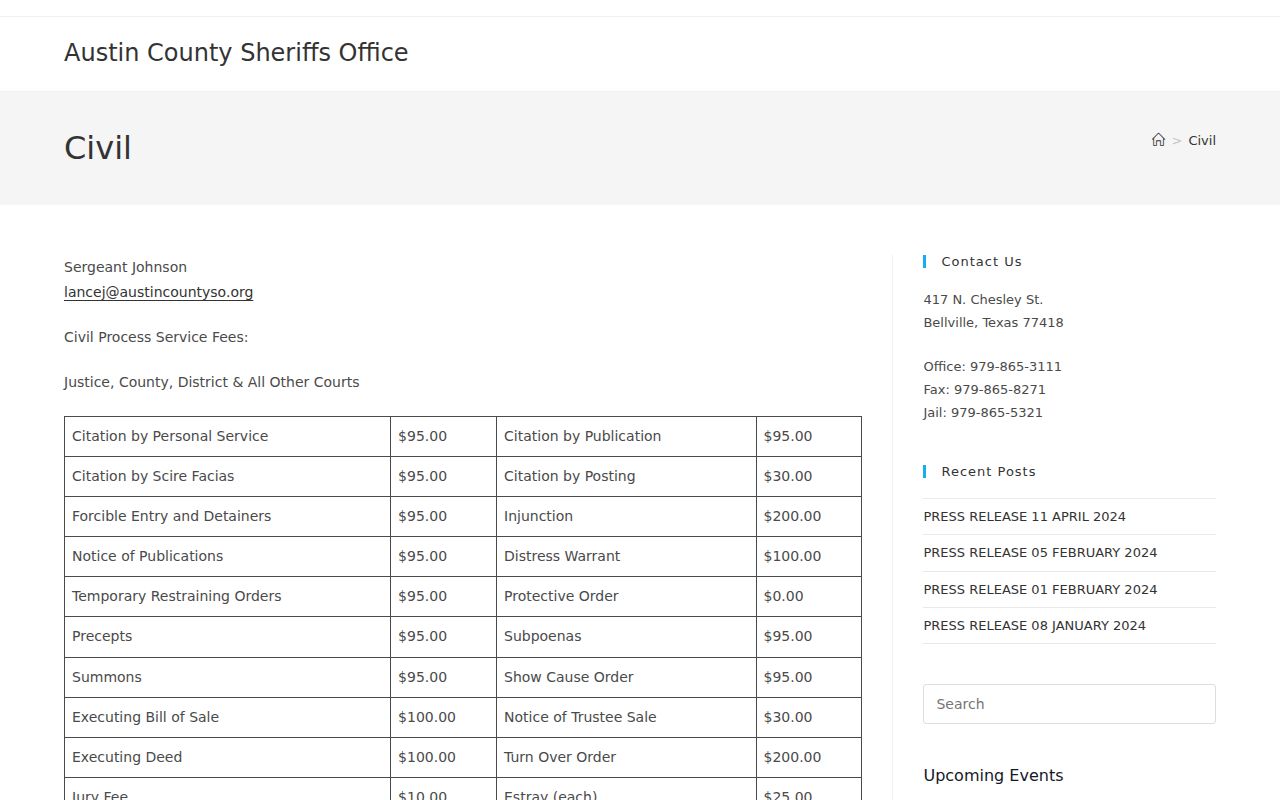This screenshot has width=1280, height=800.
Task: Click the $0.00 fee for Protective Order
Action: coord(809,596)
